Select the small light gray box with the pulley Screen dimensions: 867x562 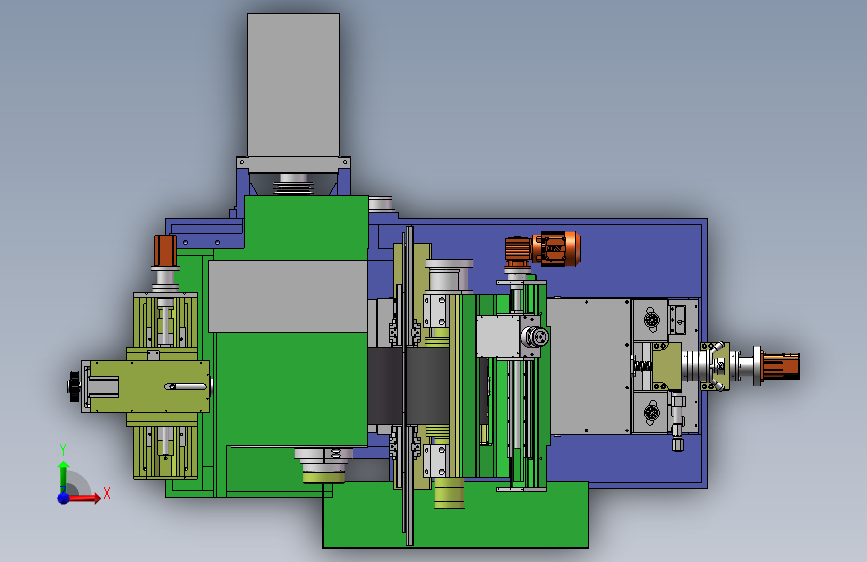coord(498,336)
